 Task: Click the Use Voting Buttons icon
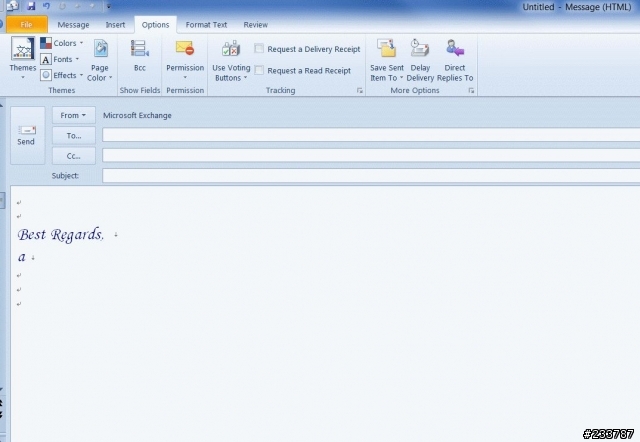point(231,49)
